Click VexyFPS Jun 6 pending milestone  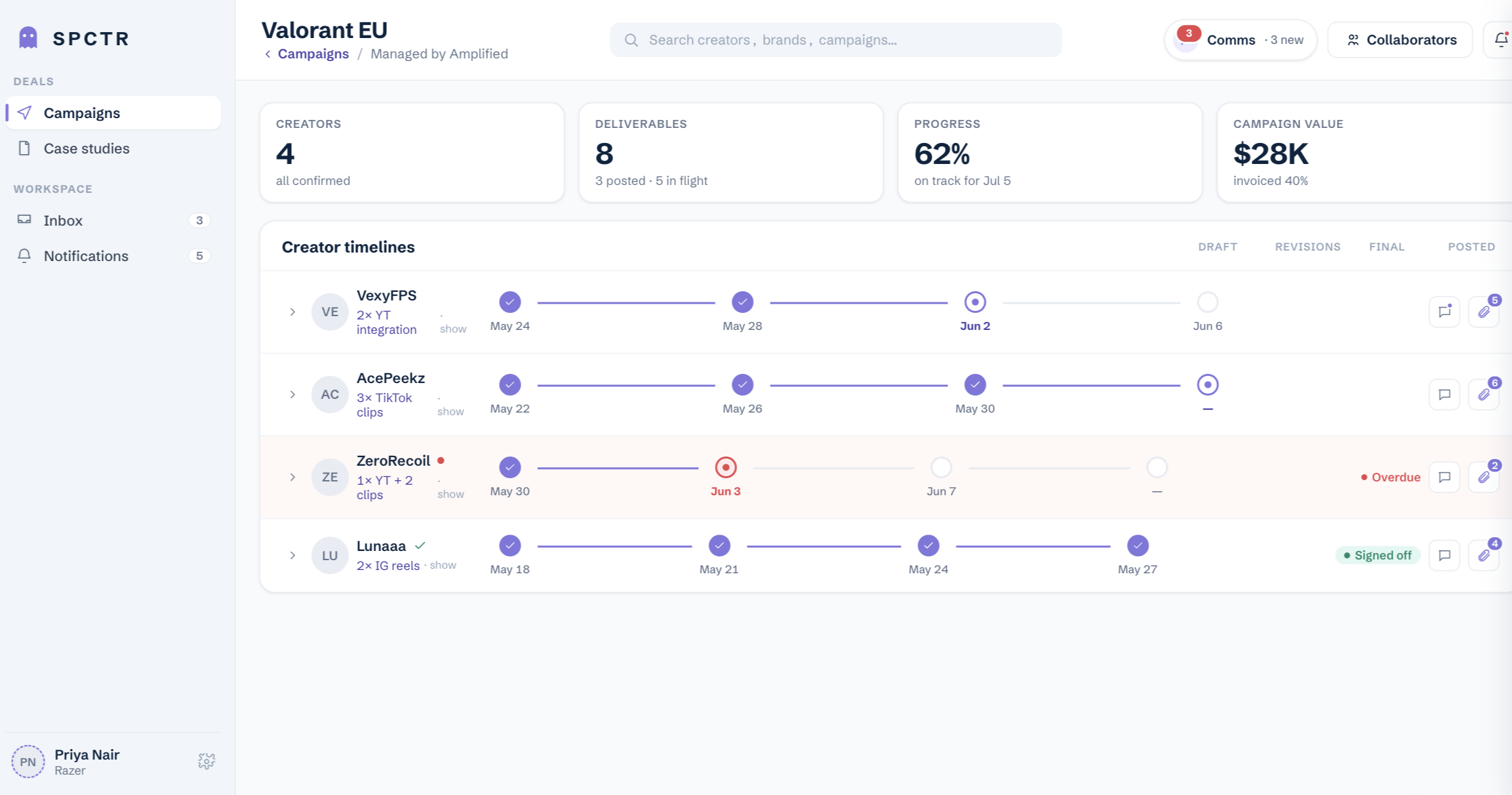click(x=1208, y=302)
